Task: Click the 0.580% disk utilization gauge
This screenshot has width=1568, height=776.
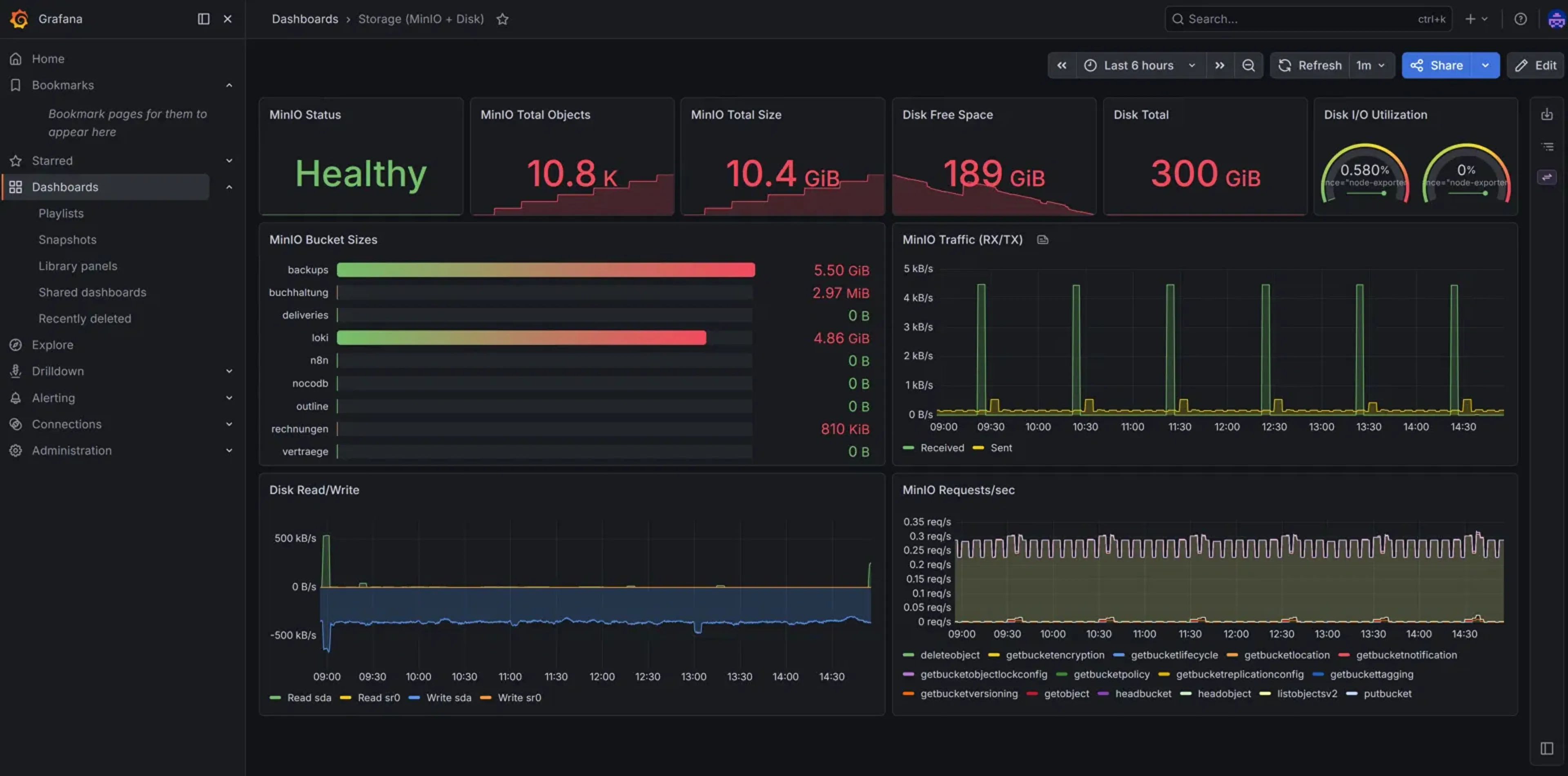Action: point(1365,174)
